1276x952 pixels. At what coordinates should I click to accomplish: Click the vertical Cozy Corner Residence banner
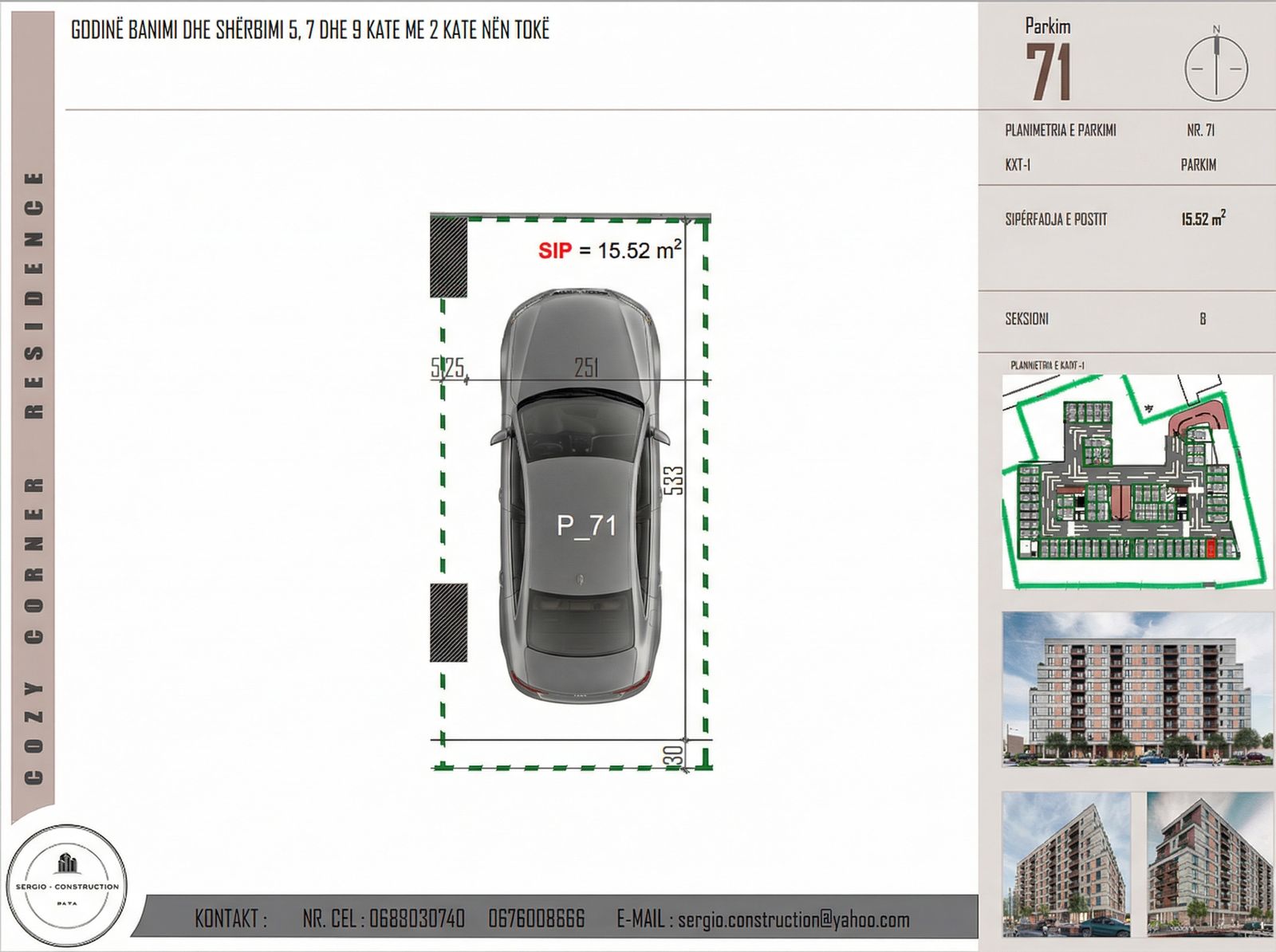(x=33, y=478)
